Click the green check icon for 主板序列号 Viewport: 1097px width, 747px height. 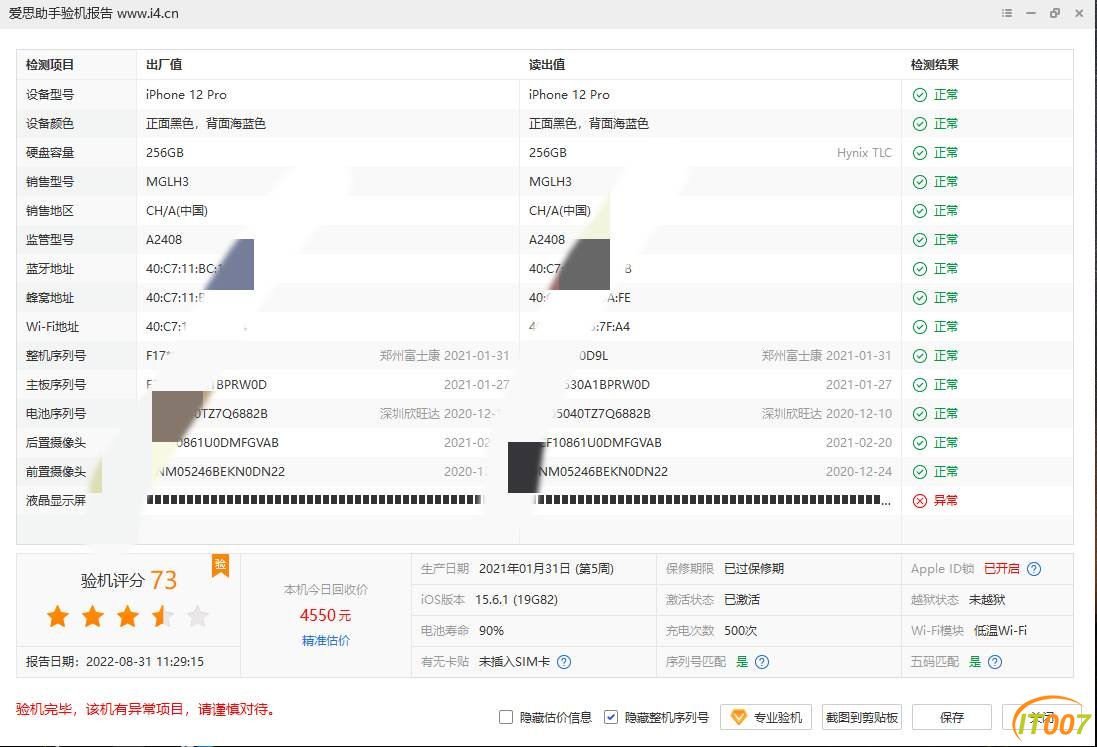click(x=920, y=385)
